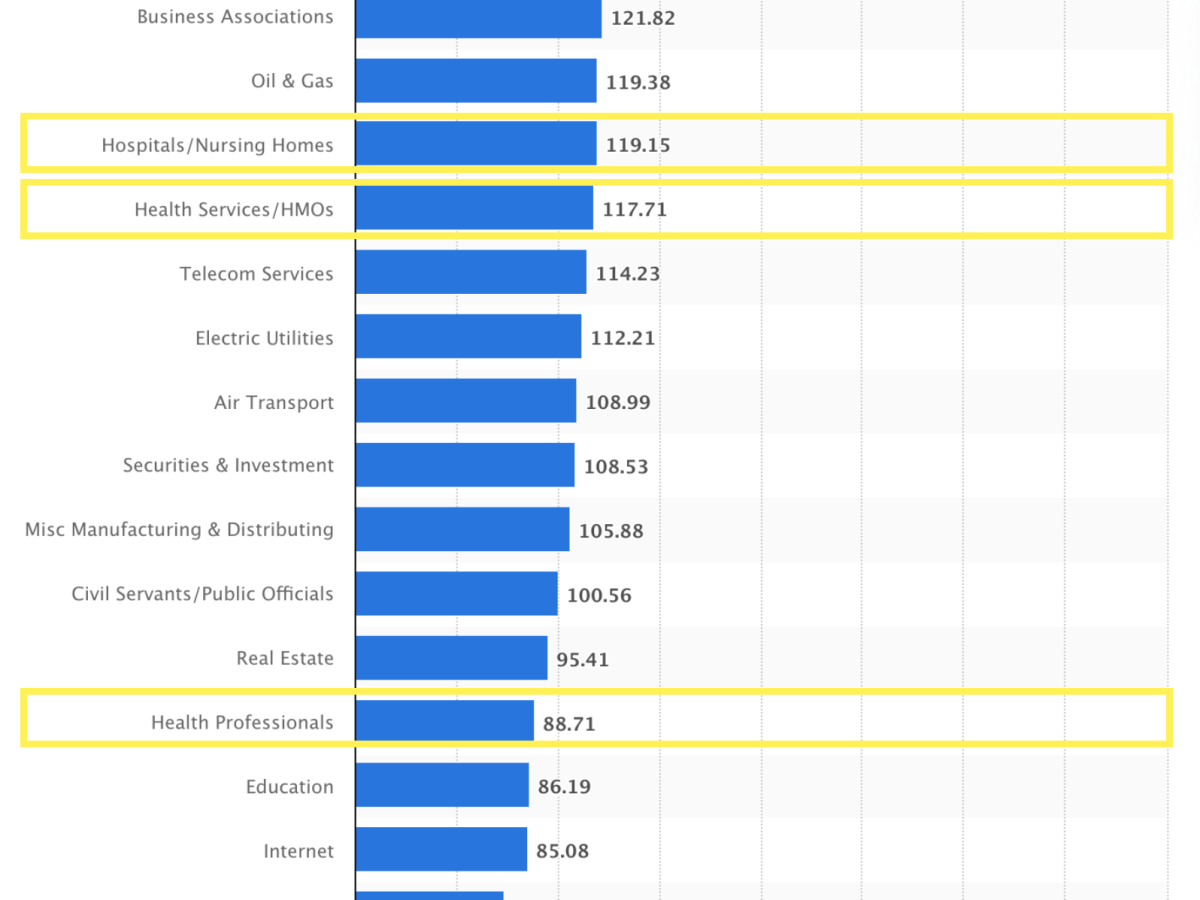Select the Electric Utilities label
The width and height of the screenshot is (1200, 900).
point(264,338)
